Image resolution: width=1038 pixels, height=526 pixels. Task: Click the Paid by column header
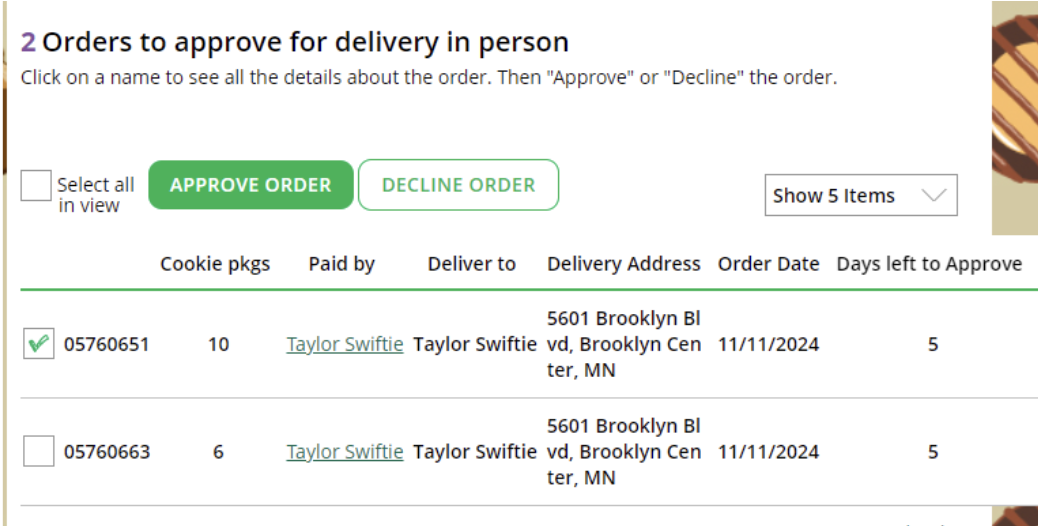tap(342, 264)
